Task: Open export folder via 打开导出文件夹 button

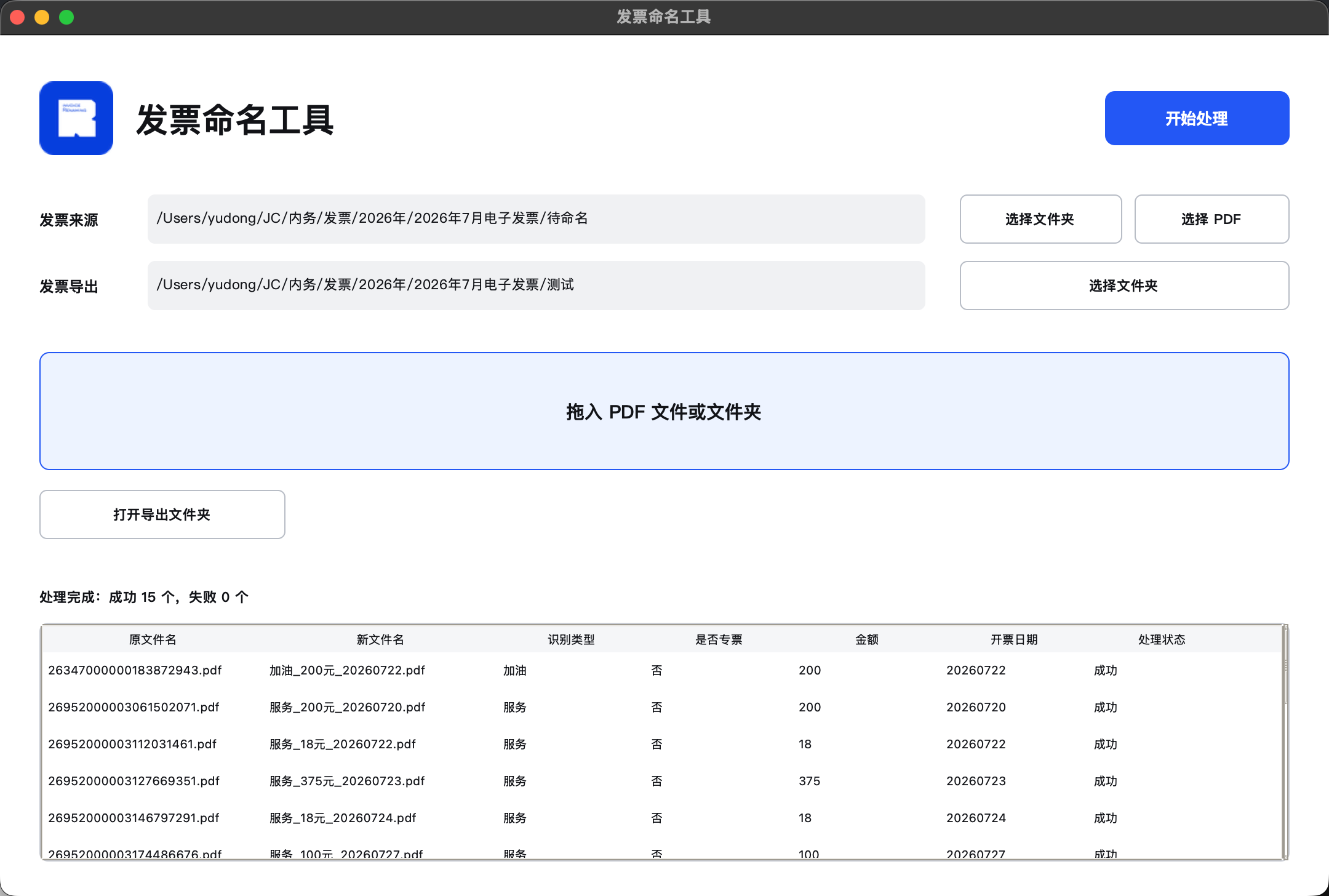Action: [x=162, y=514]
